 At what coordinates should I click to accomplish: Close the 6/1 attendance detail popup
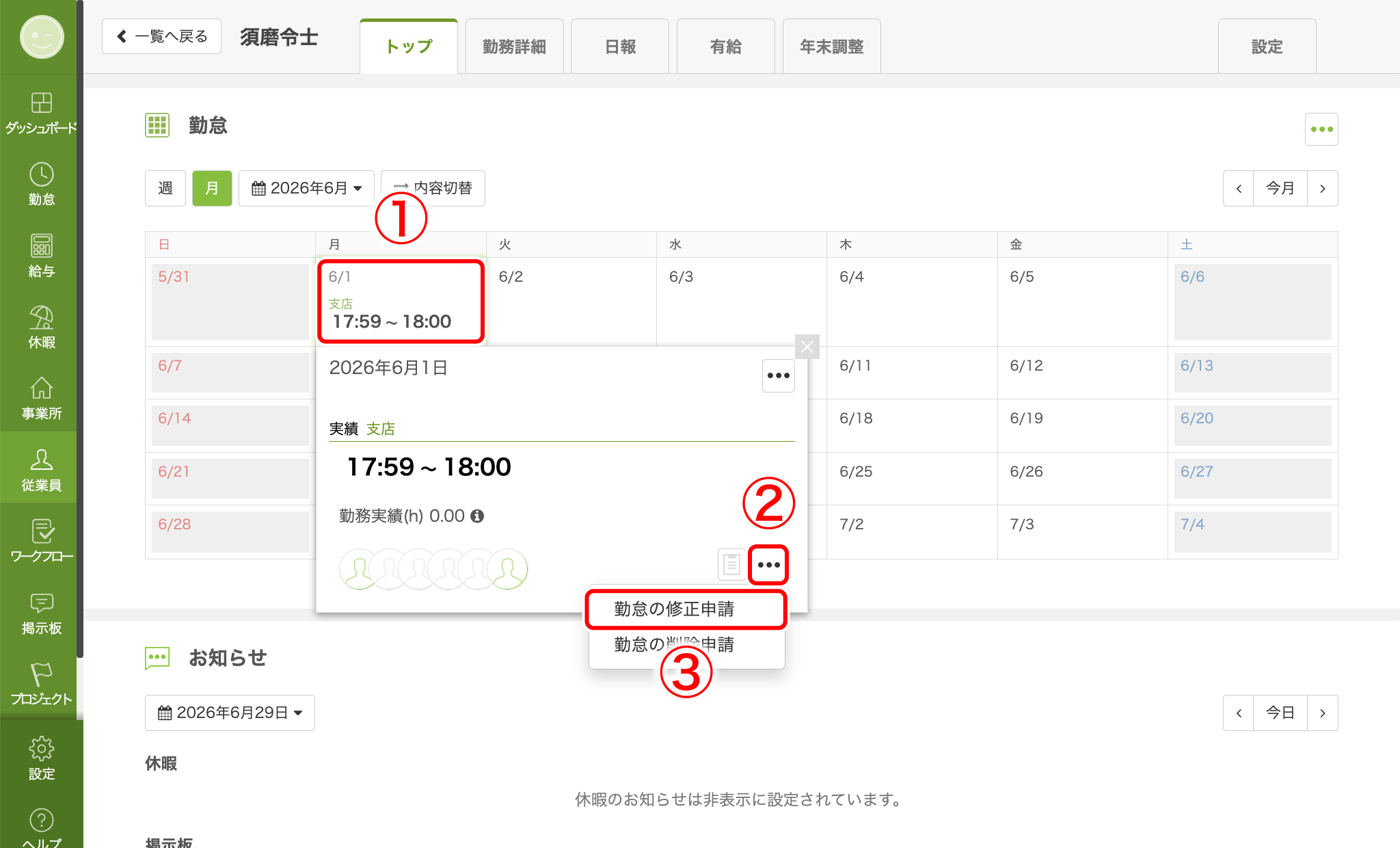pos(807,347)
